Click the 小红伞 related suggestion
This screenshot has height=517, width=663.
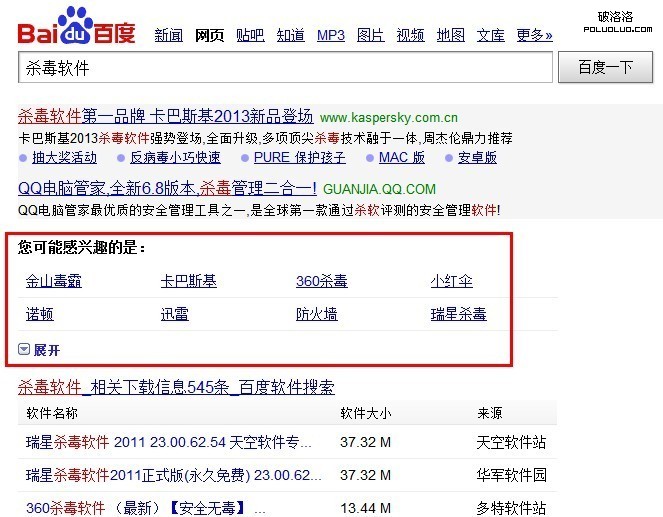(x=452, y=281)
